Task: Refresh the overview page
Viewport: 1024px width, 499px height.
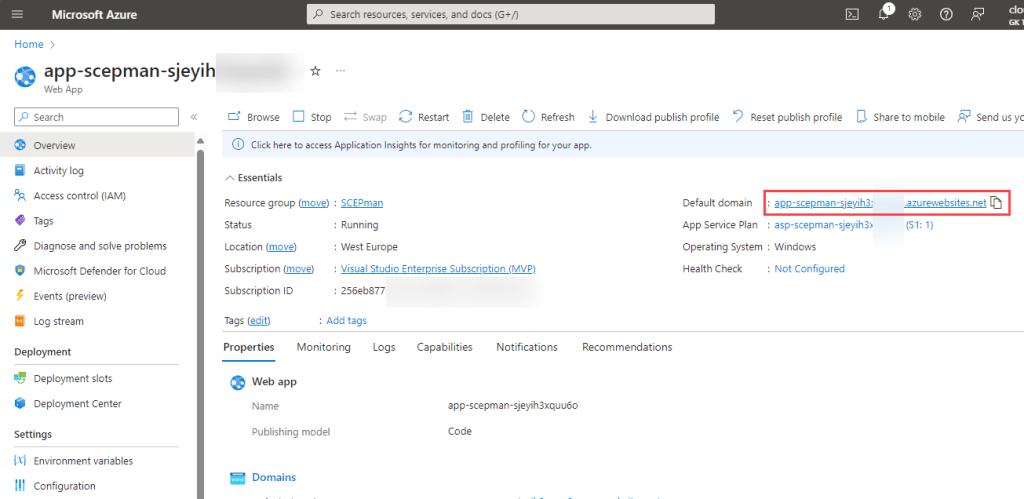Action: 549,117
